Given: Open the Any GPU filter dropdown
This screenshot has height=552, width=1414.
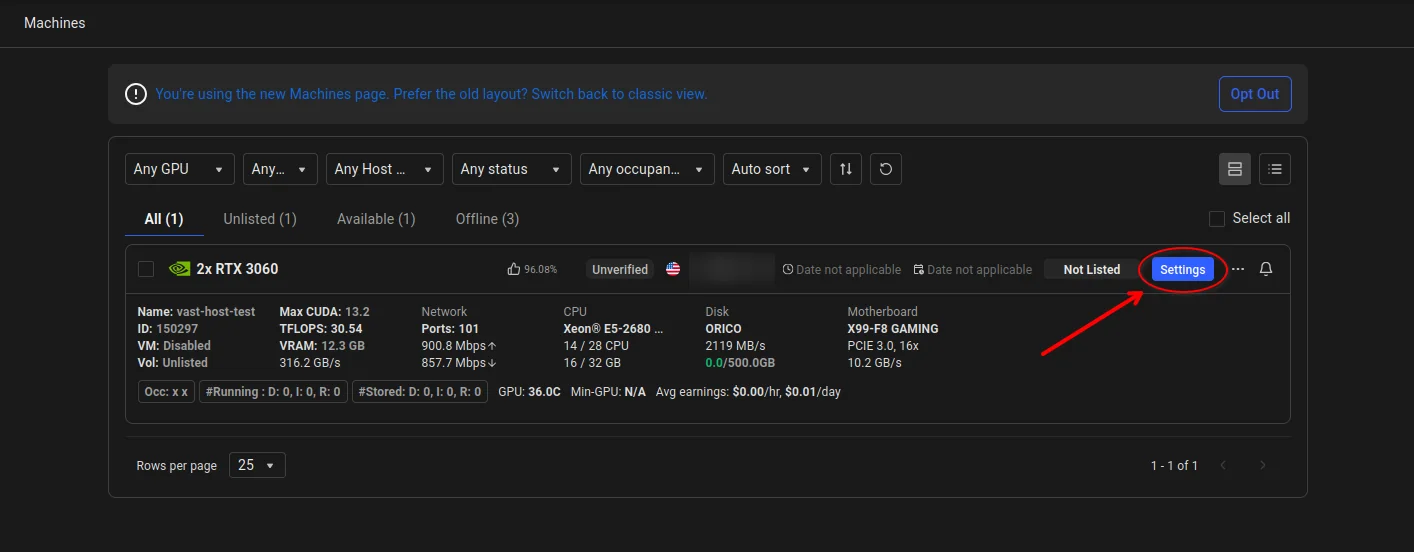Looking at the screenshot, I should pyautogui.click(x=180, y=169).
